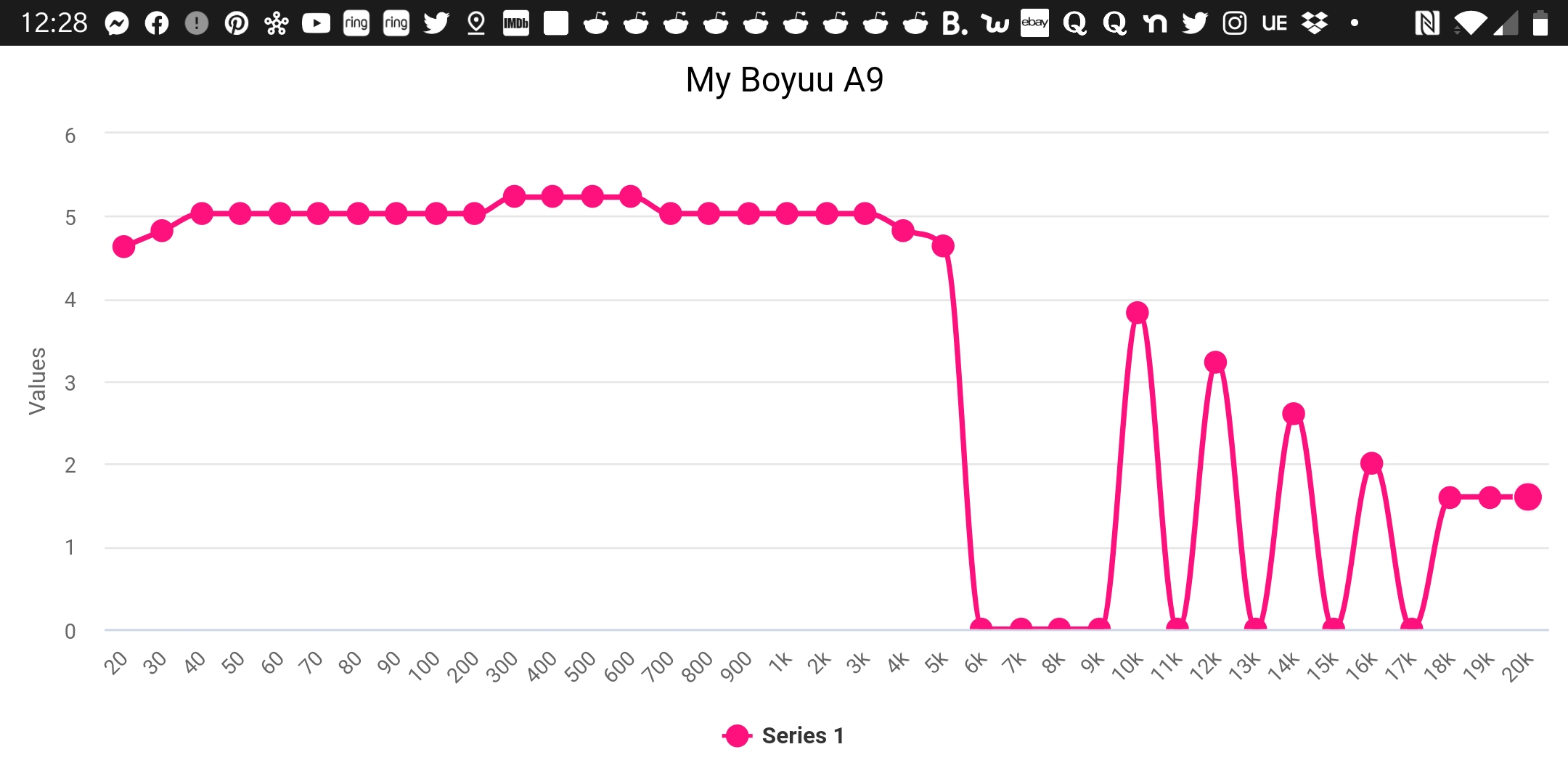Click the Values axis label
1568x784 pixels.
pyautogui.click(x=37, y=381)
